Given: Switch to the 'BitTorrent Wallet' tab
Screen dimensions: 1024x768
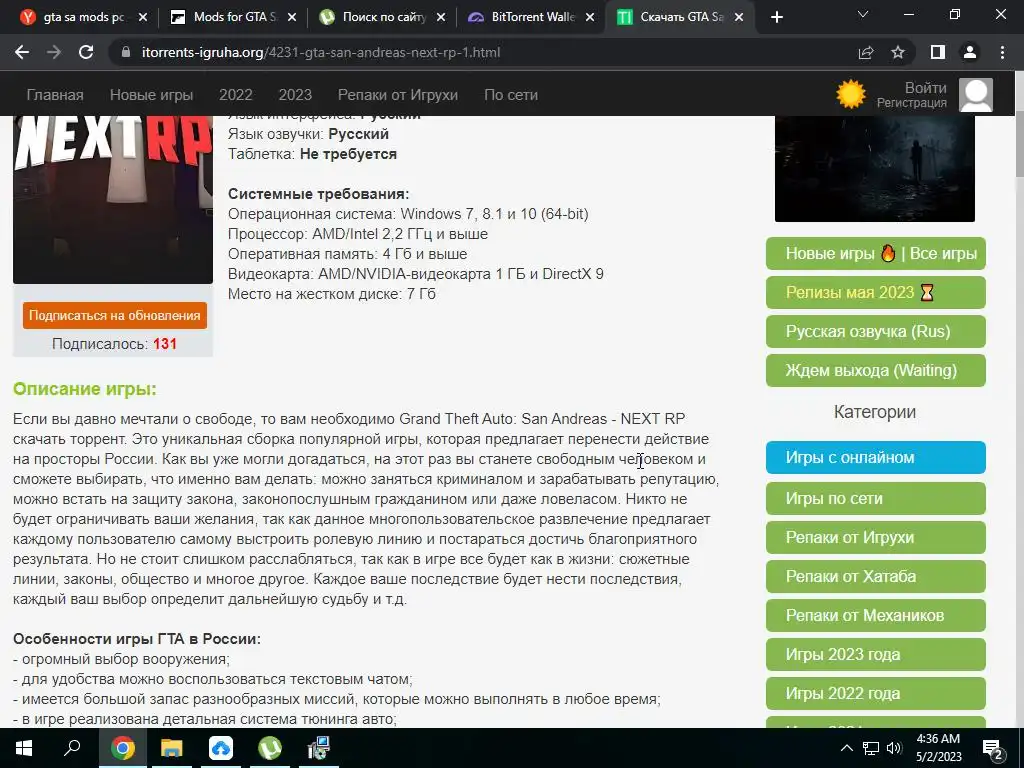Looking at the screenshot, I should (x=531, y=17).
